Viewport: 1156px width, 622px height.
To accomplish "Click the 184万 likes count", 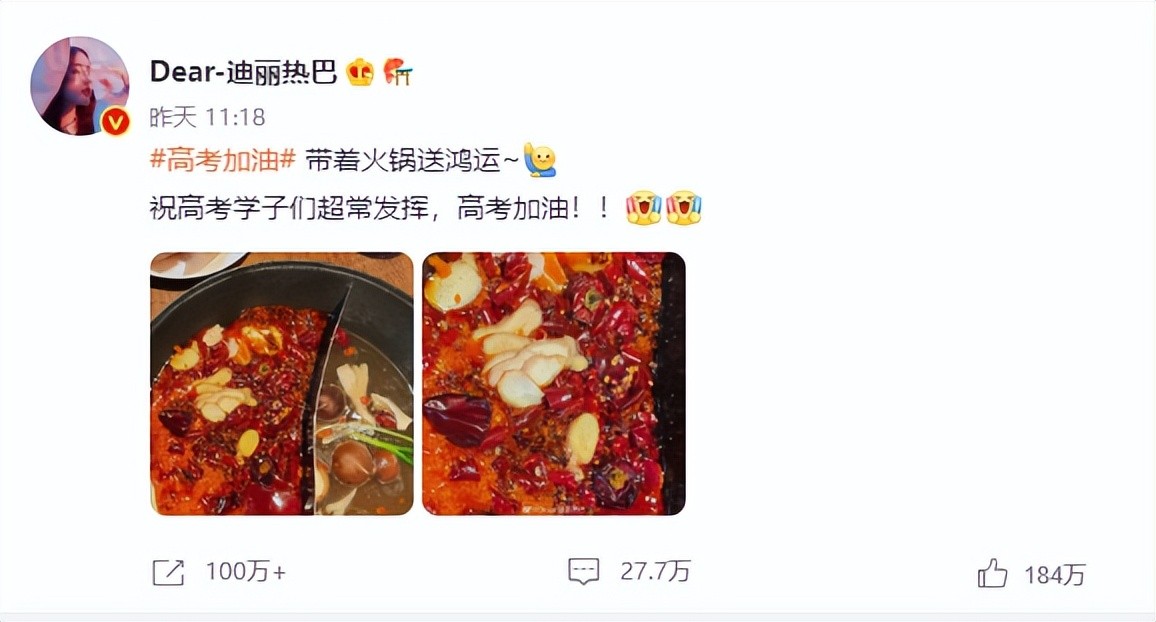I will 1055,575.
